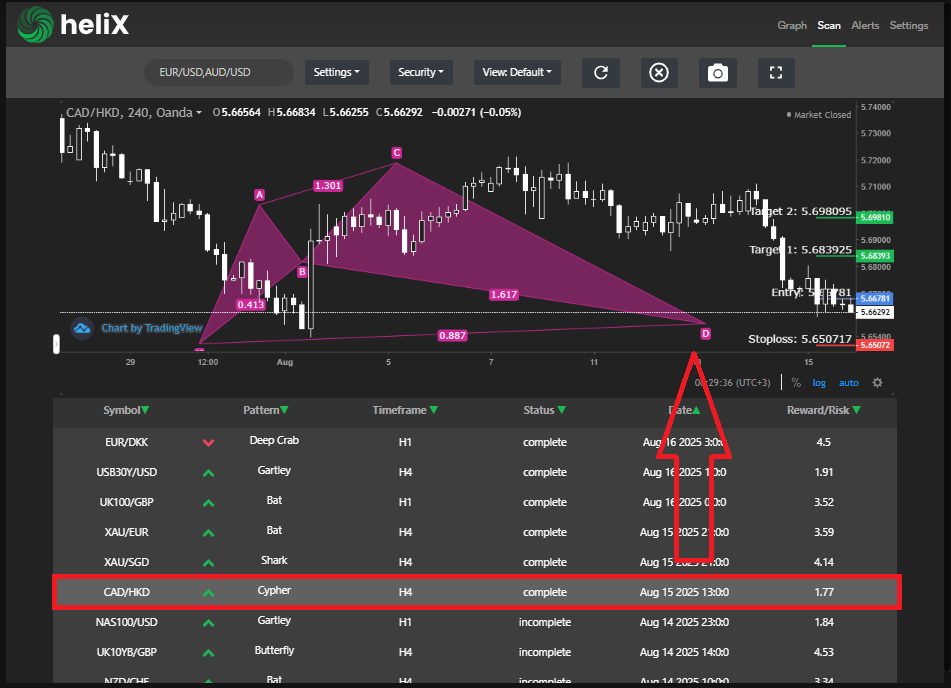
Task: Open the Settings dropdown in toolbar
Action: [x=337, y=72]
